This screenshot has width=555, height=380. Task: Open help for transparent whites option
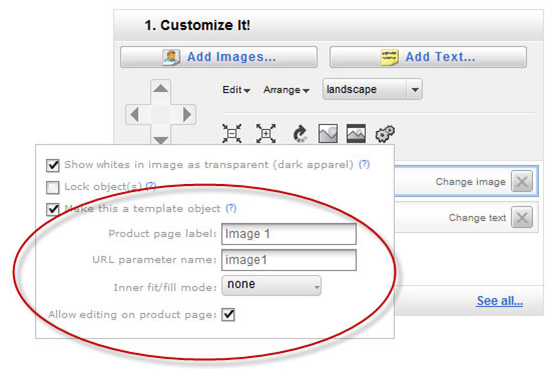(x=364, y=164)
